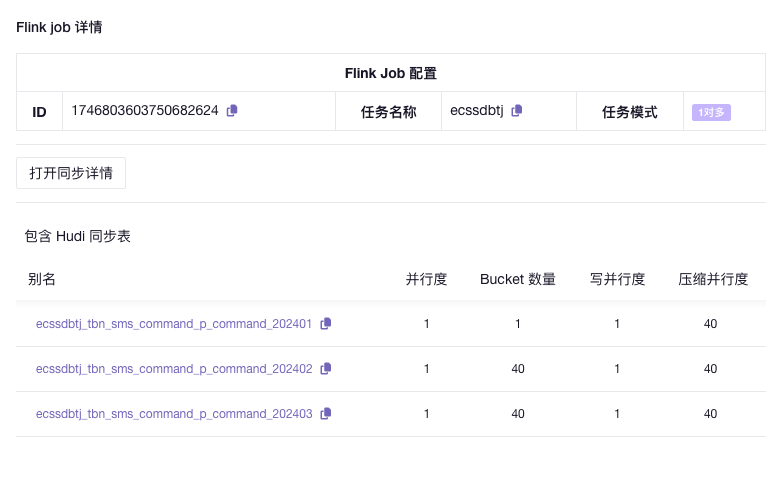Image resolution: width=782 pixels, height=483 pixels.
Task: Click the 并行度 column header
Action: [426, 280]
